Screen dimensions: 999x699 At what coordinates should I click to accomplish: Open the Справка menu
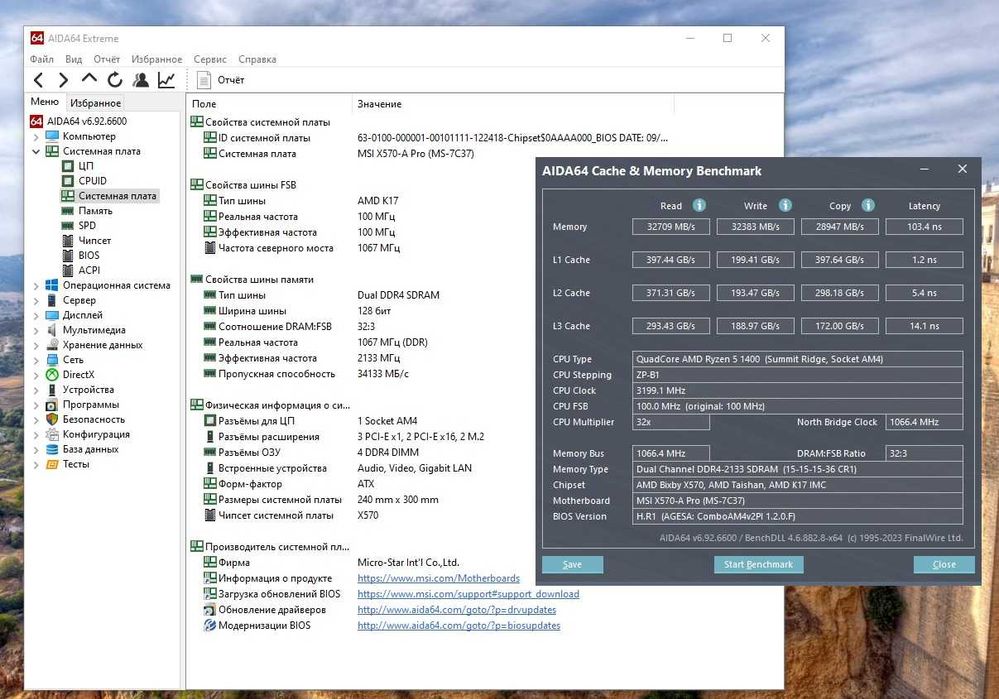pyautogui.click(x=257, y=59)
